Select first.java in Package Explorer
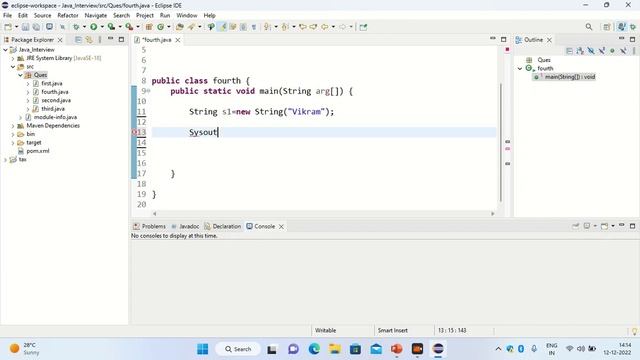Image resolution: width=640 pixels, height=360 pixels. point(51,84)
